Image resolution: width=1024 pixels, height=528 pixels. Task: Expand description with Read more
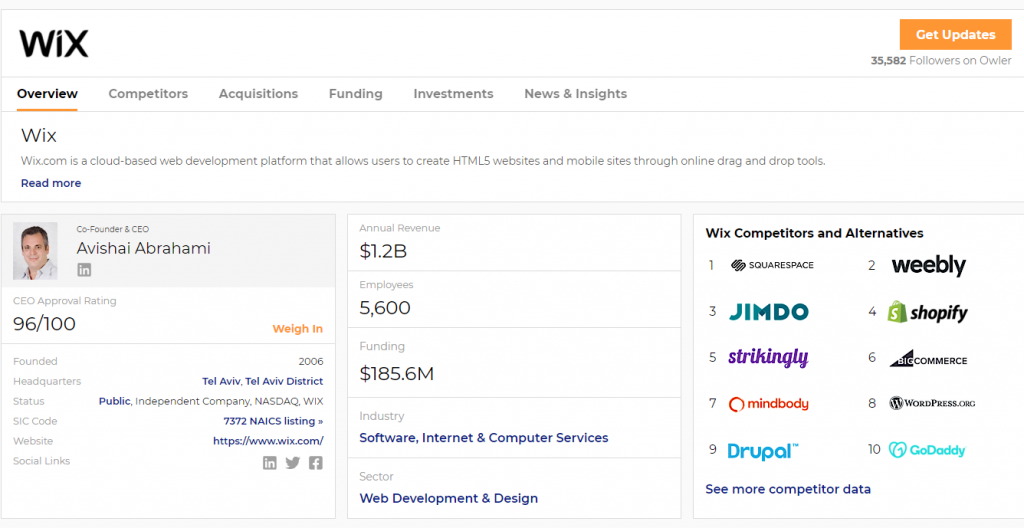click(x=51, y=183)
